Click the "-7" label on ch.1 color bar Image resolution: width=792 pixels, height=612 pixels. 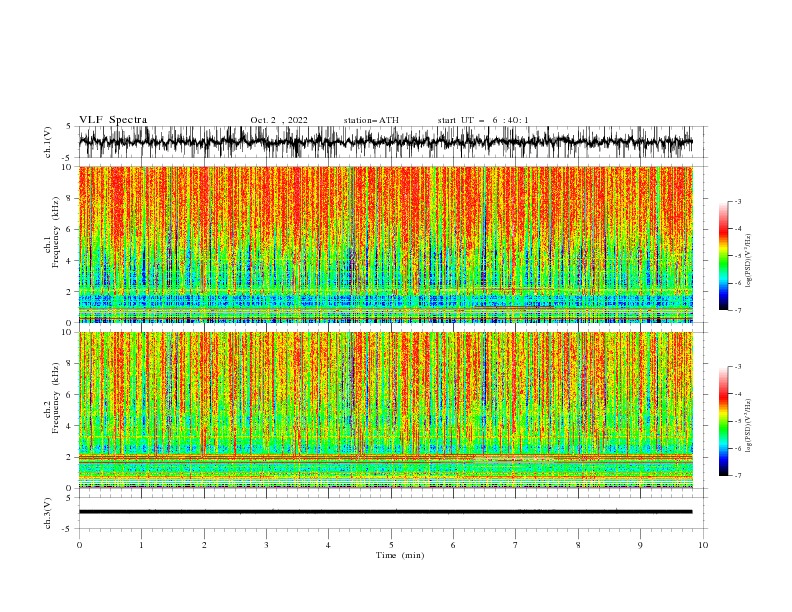[737, 311]
